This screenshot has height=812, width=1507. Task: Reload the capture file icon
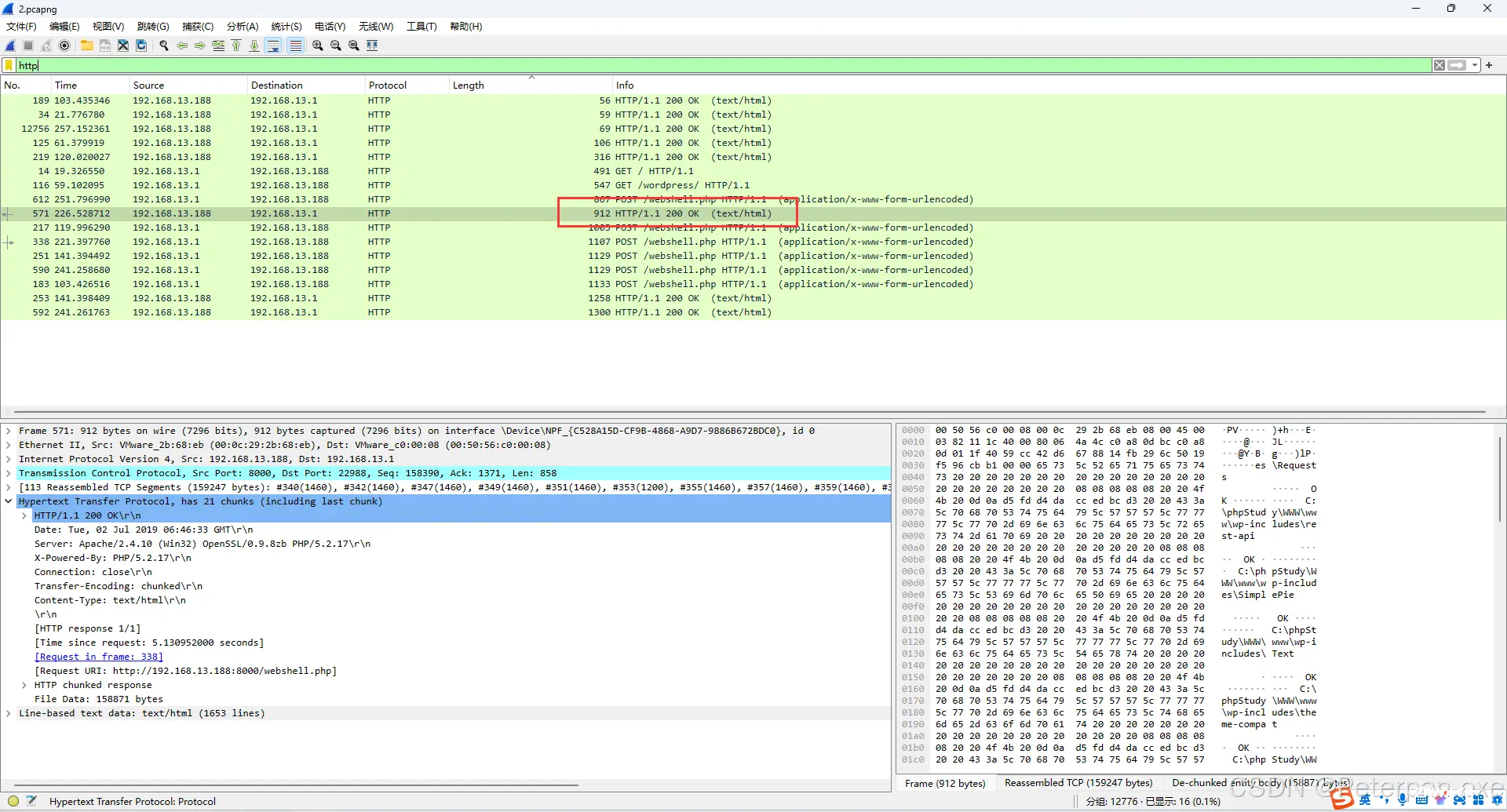(141, 46)
